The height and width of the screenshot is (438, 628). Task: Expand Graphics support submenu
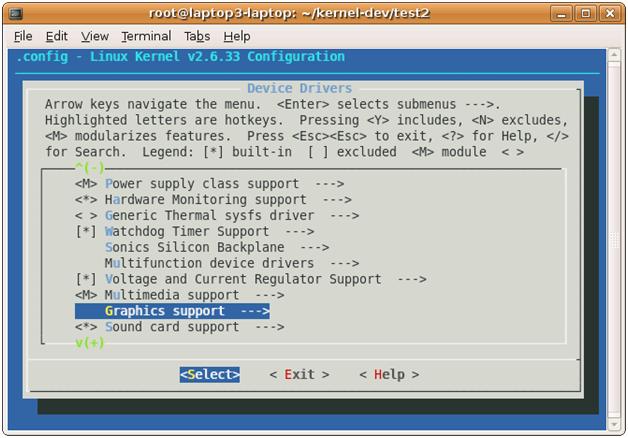[x=172, y=311]
